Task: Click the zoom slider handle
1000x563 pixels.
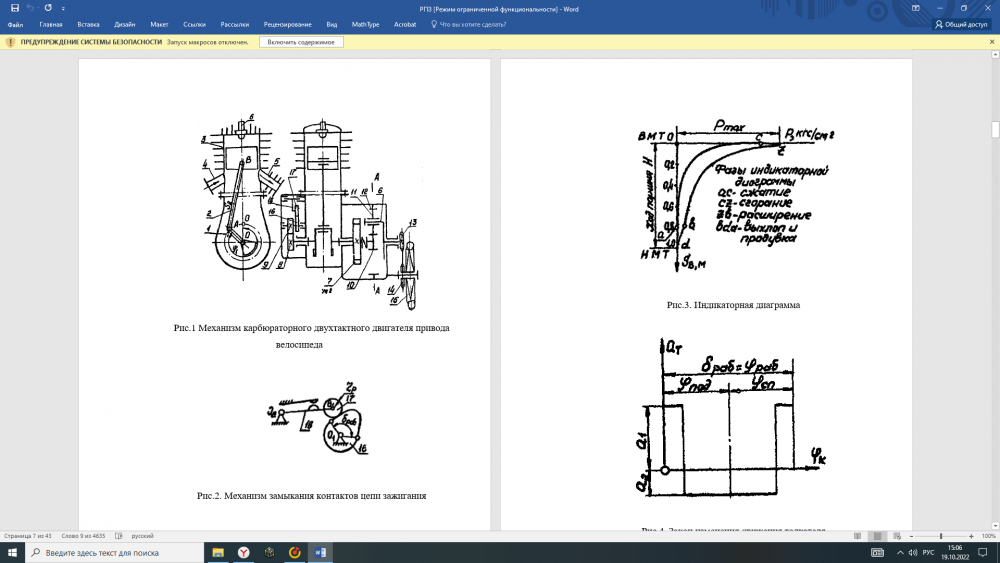Action: pyautogui.click(x=940, y=536)
